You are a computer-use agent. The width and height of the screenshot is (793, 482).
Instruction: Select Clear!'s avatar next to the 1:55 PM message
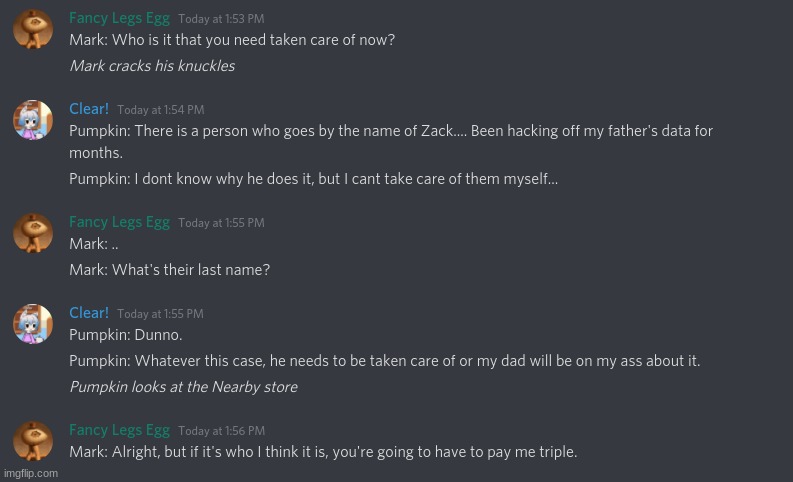tap(33, 324)
